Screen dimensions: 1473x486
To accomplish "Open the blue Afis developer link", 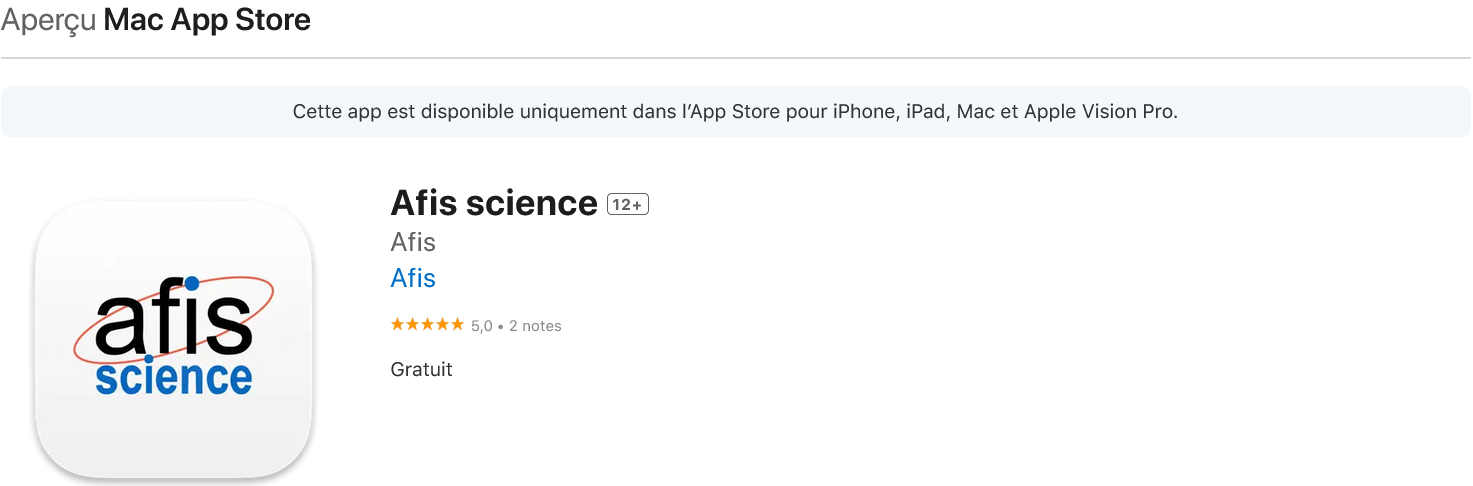I will point(413,278).
